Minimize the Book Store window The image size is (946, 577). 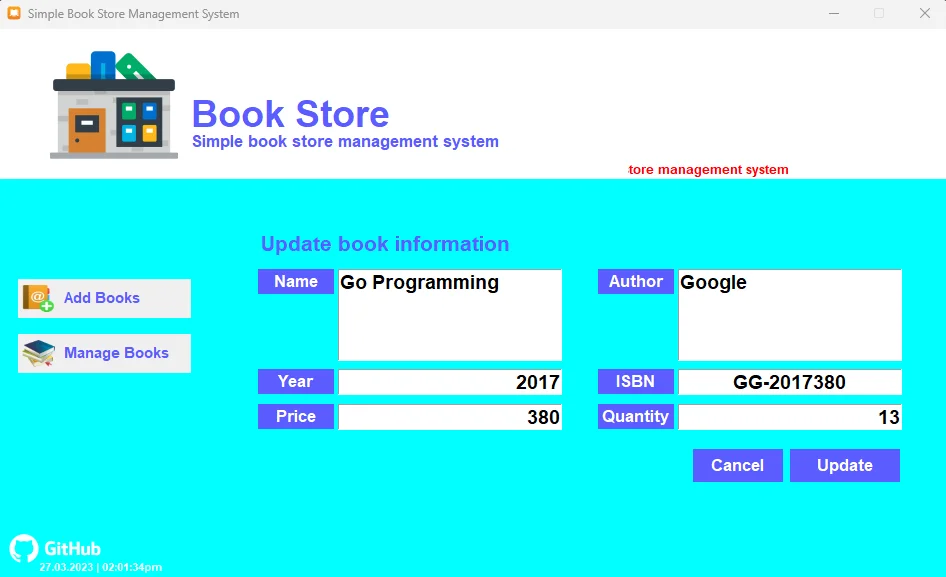(x=834, y=13)
